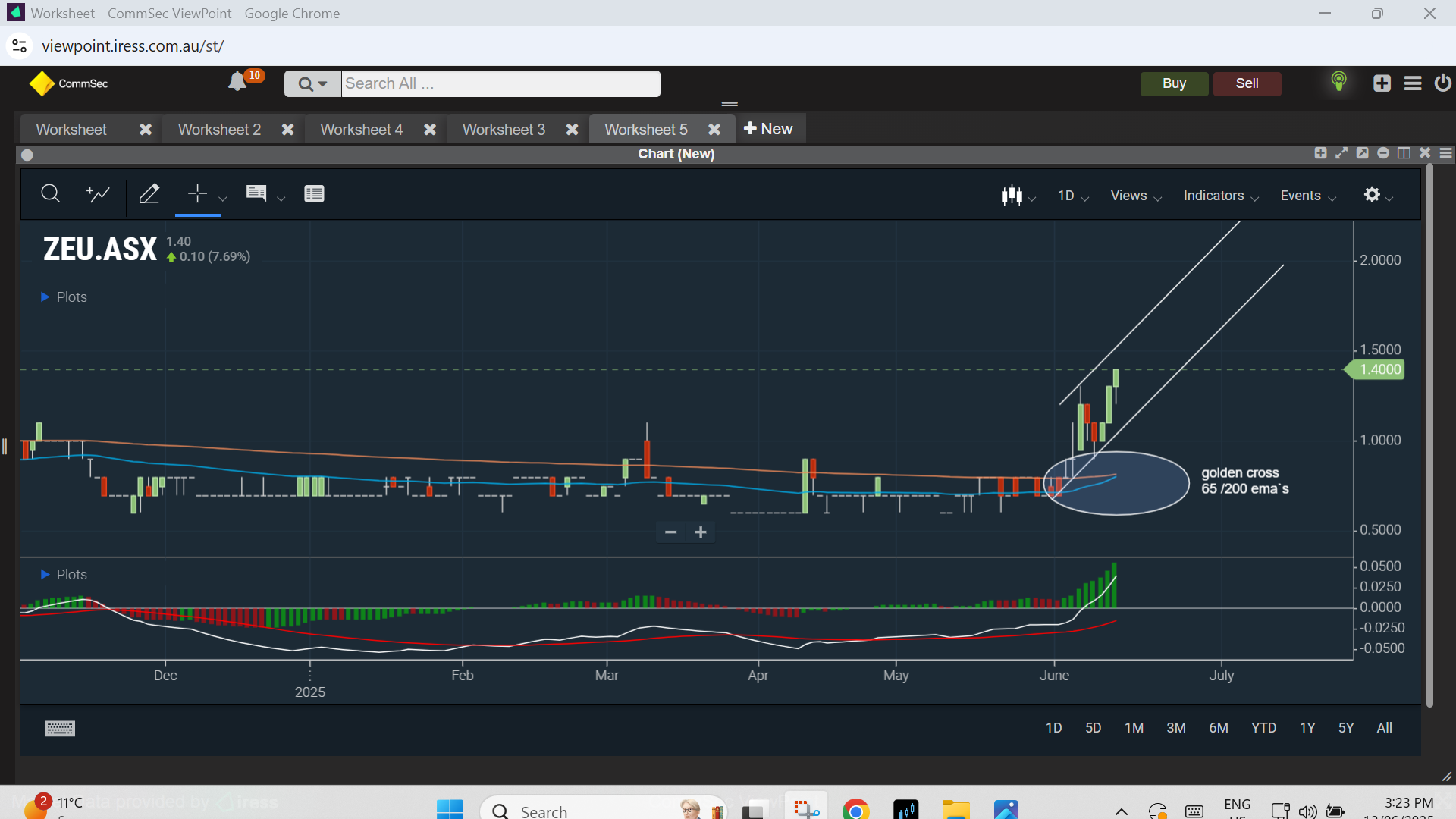Set chart range to 6M

[1219, 728]
